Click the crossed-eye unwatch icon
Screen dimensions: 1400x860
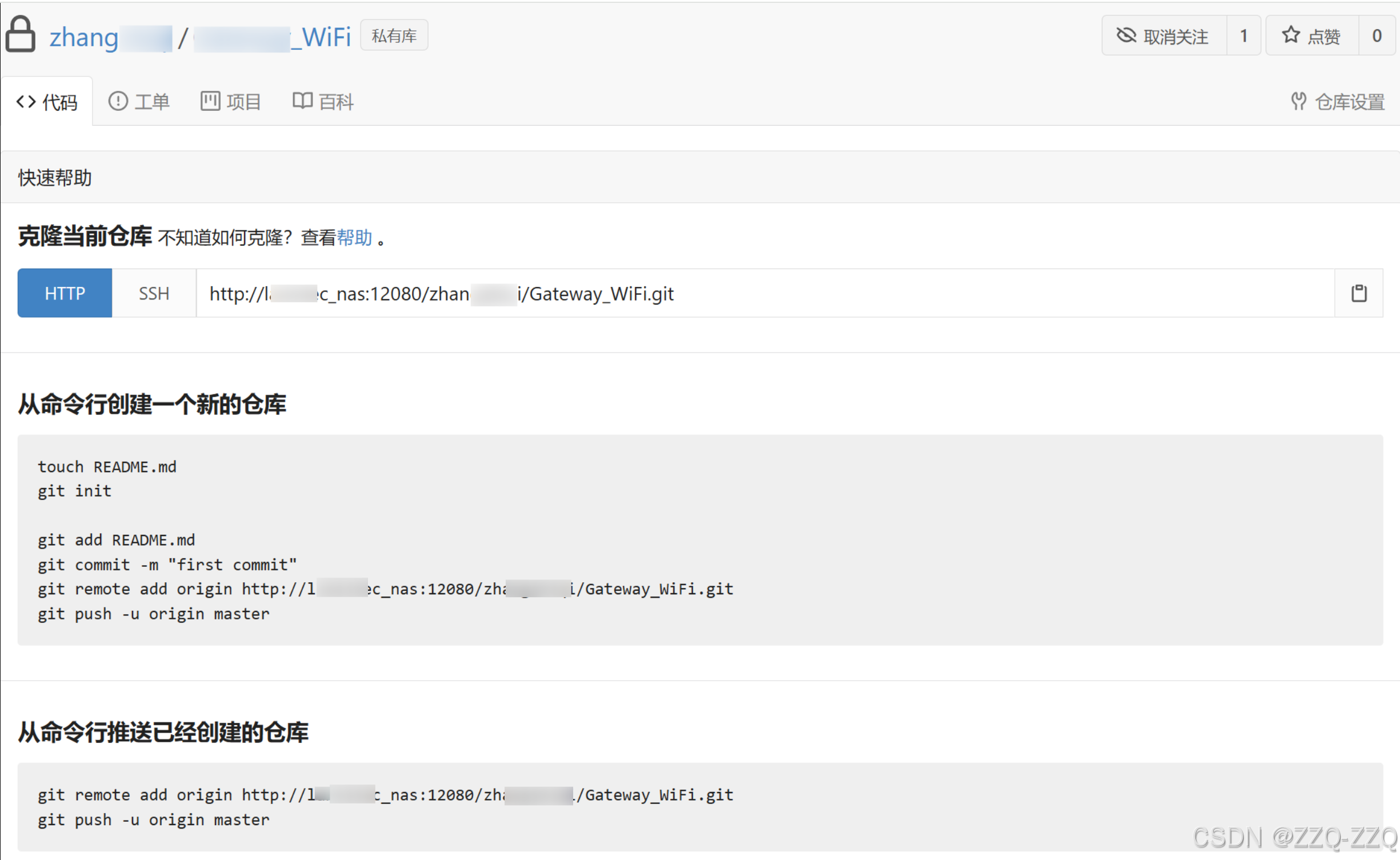click(x=1126, y=35)
